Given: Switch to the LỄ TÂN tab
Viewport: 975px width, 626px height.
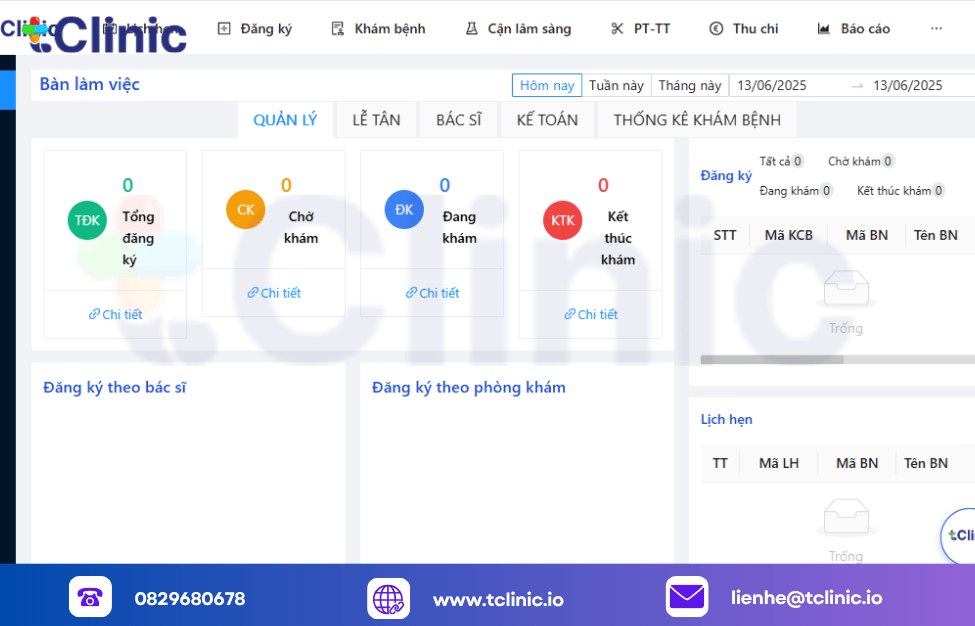Looking at the screenshot, I should (376, 120).
